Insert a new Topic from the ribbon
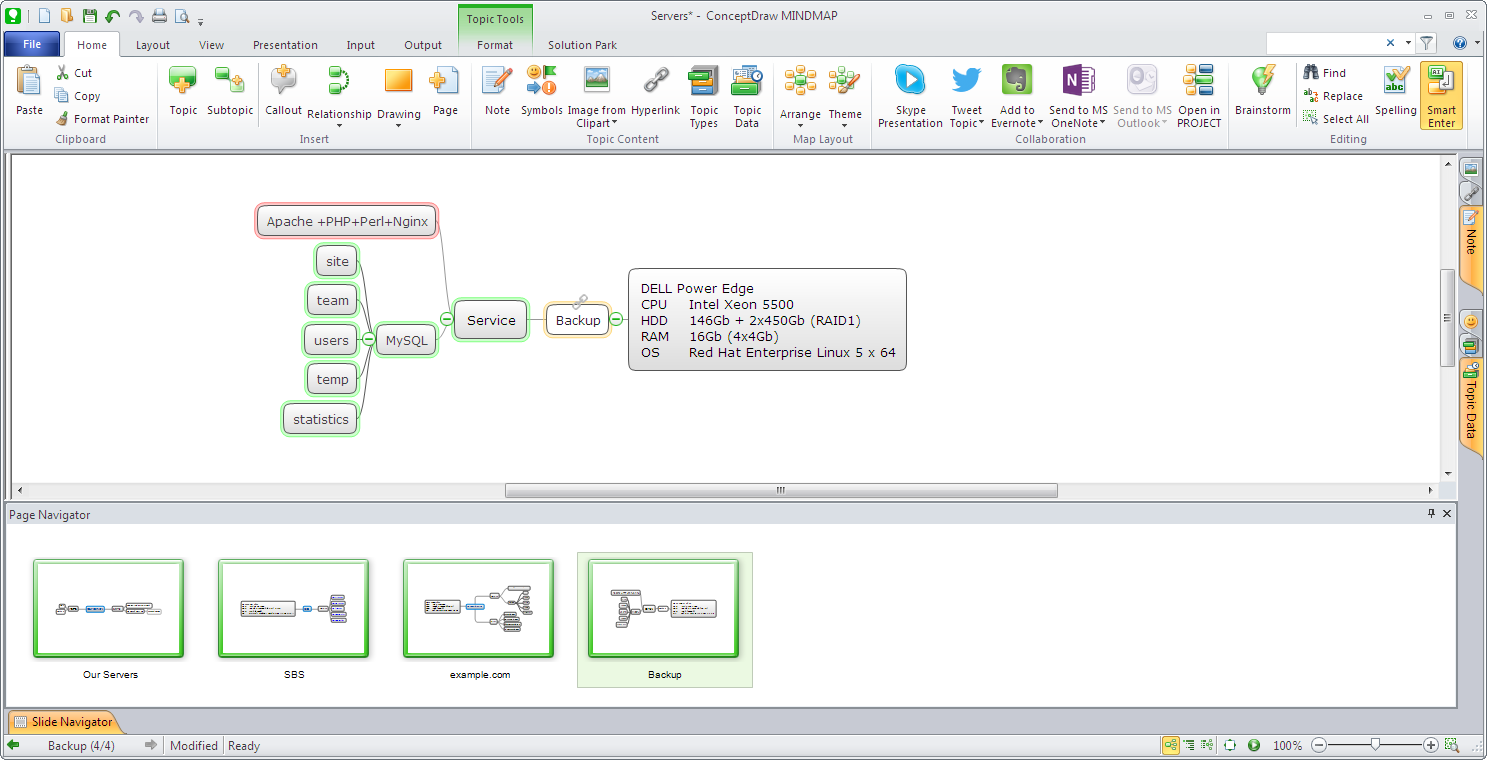Screen dimensions: 1487x760 [183, 92]
